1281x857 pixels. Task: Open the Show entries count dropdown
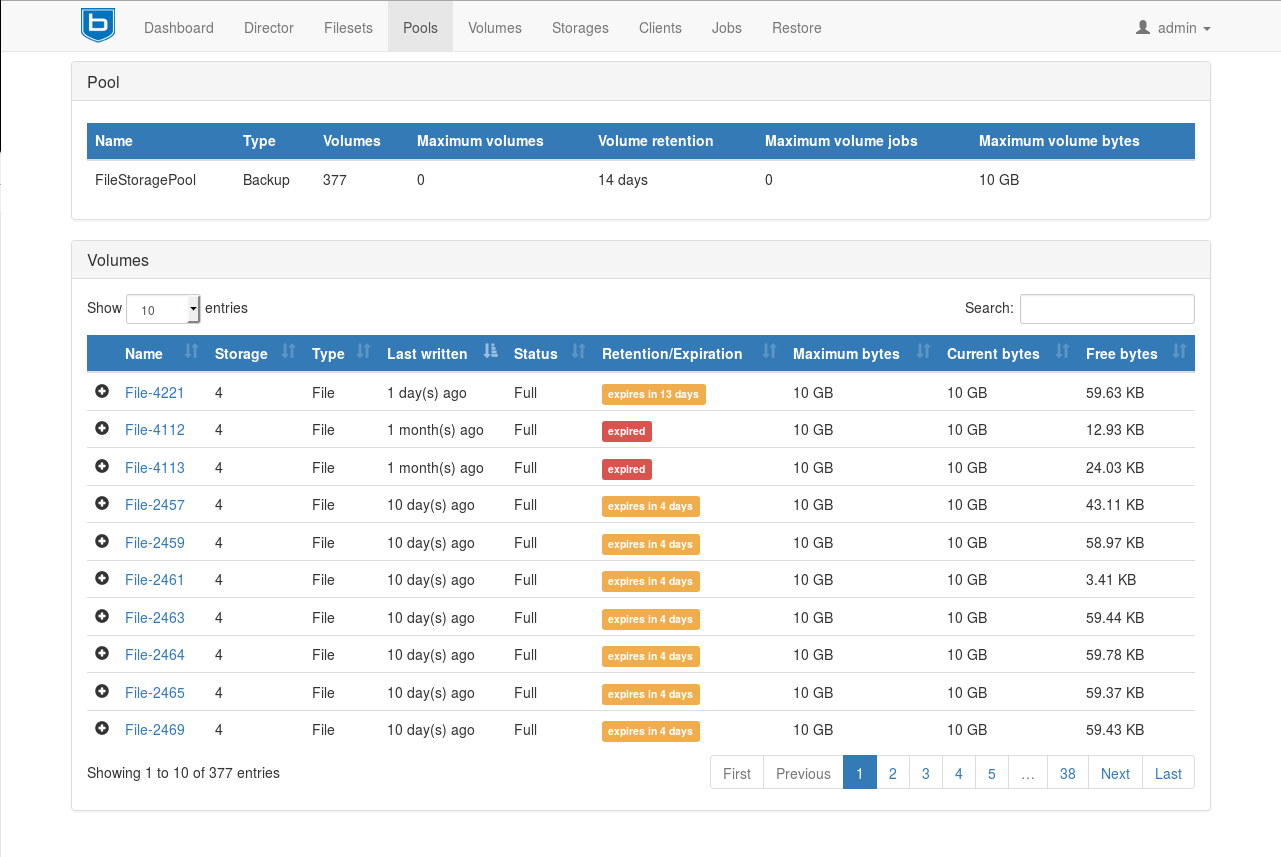[163, 309]
